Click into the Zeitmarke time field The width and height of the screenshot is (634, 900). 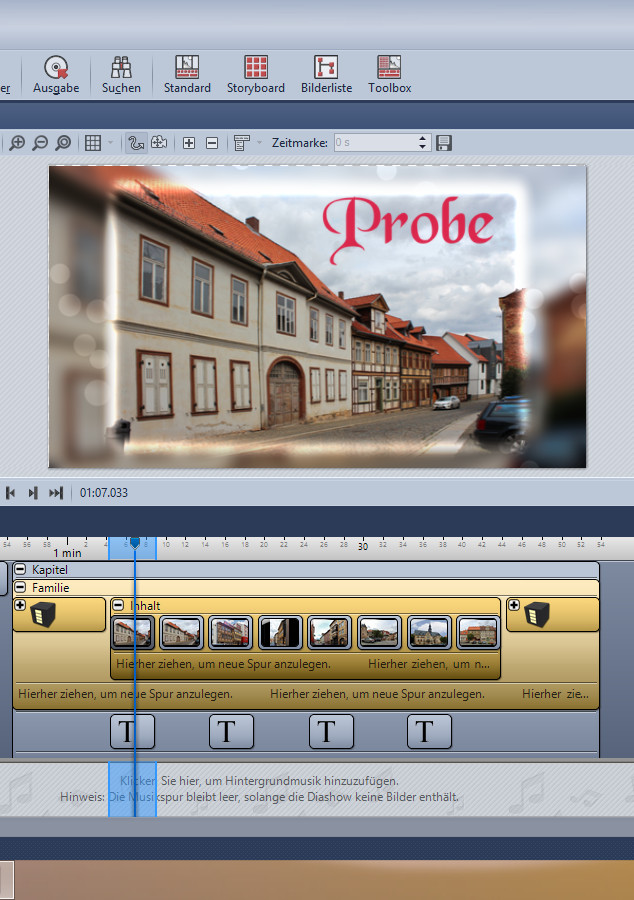(x=374, y=143)
